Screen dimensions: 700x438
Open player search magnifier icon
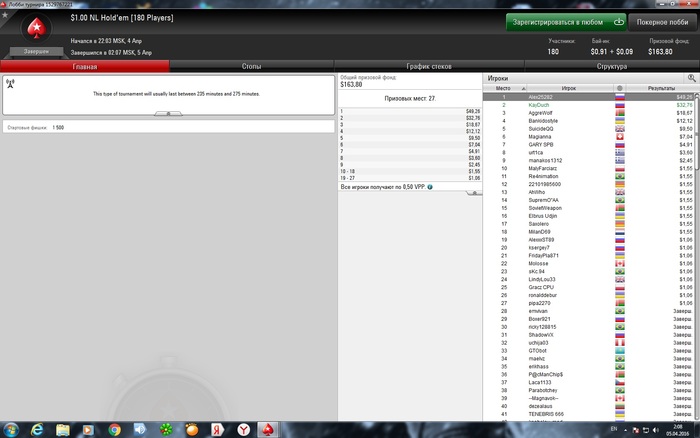pyautogui.click(x=692, y=78)
